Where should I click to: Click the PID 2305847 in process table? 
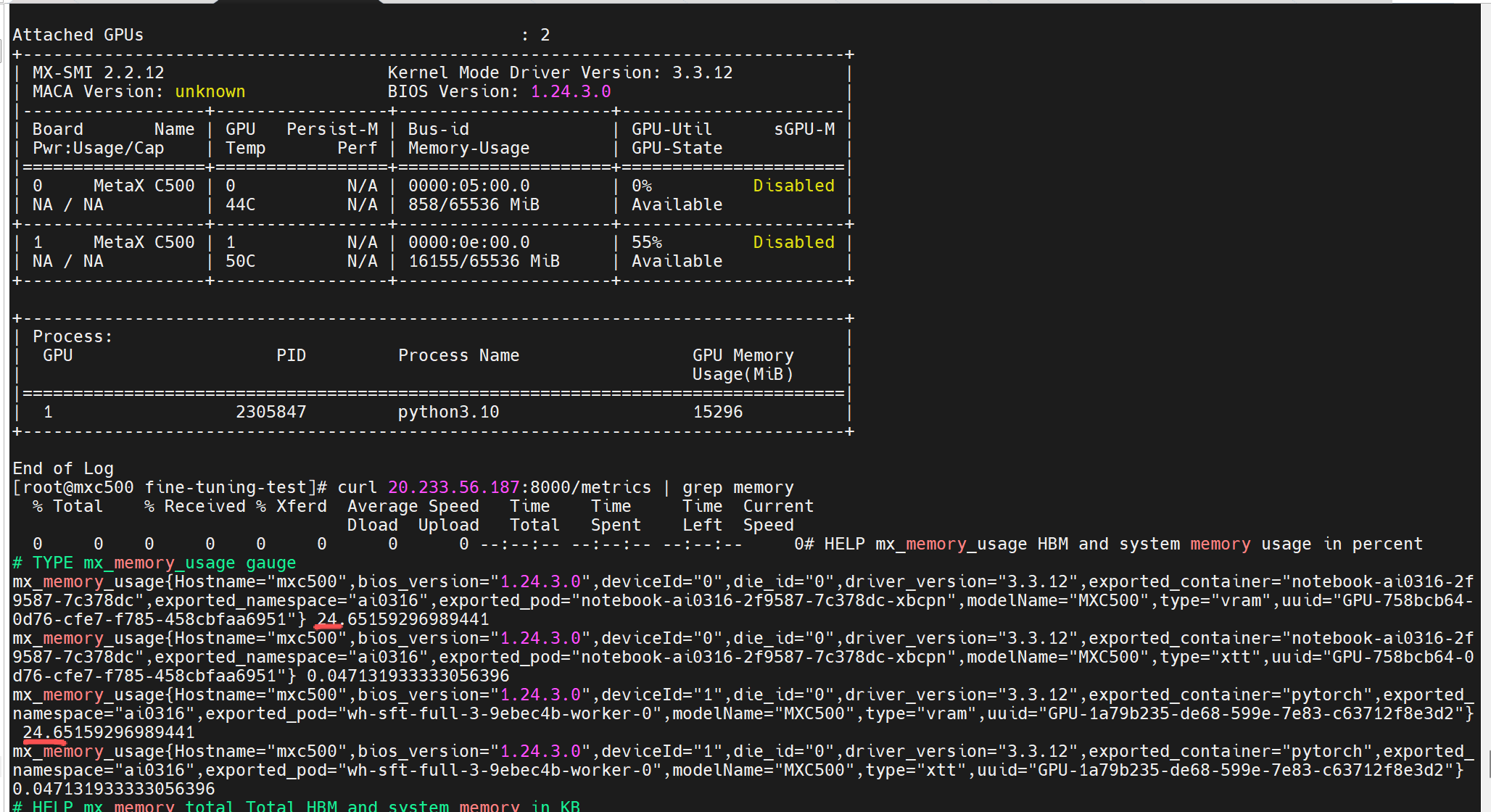click(x=270, y=412)
